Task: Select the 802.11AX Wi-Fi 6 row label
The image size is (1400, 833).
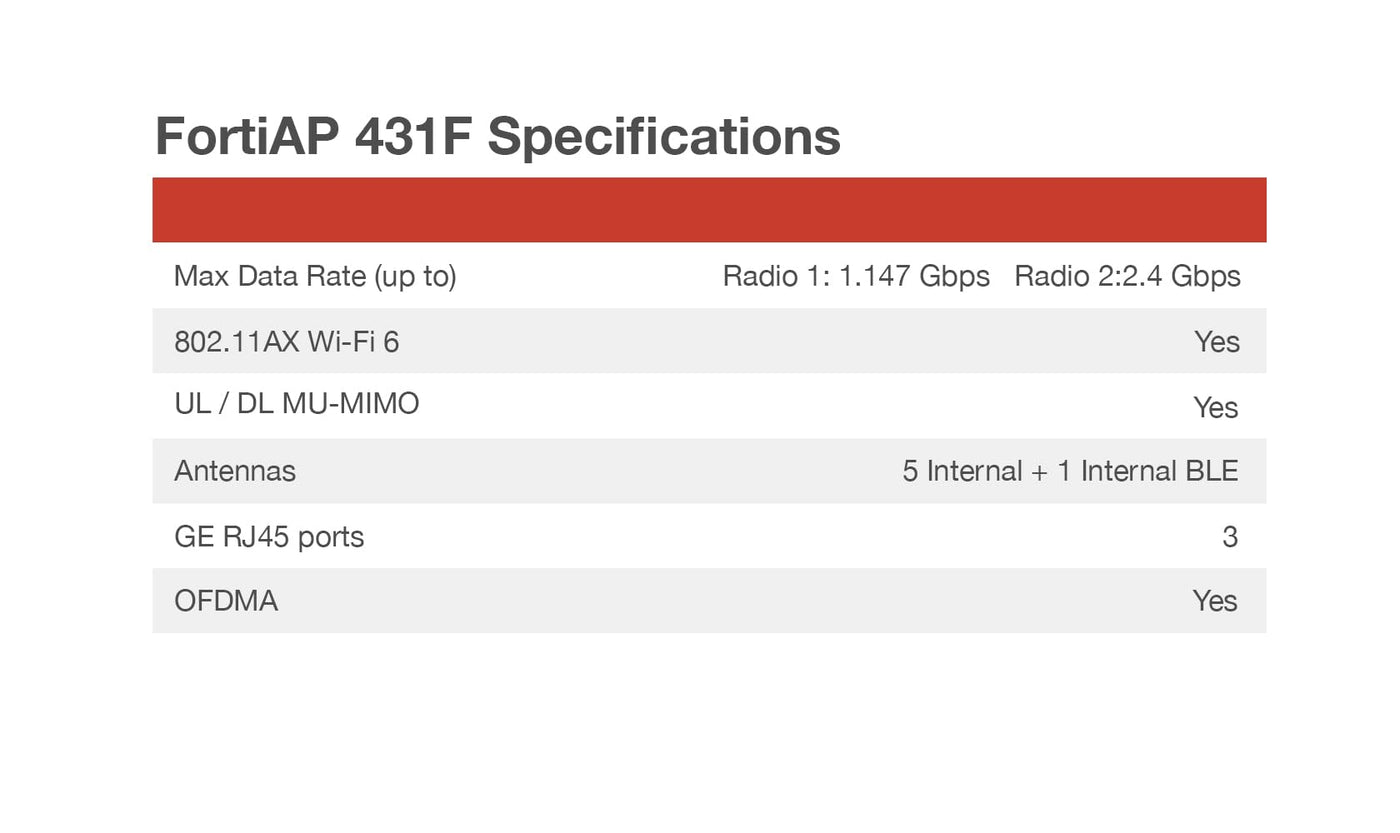Action: click(286, 342)
